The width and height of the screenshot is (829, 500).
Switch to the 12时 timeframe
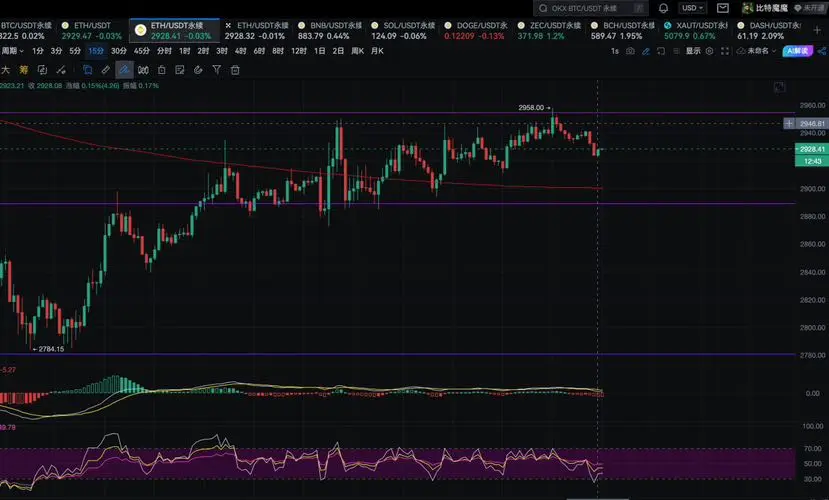(299, 51)
